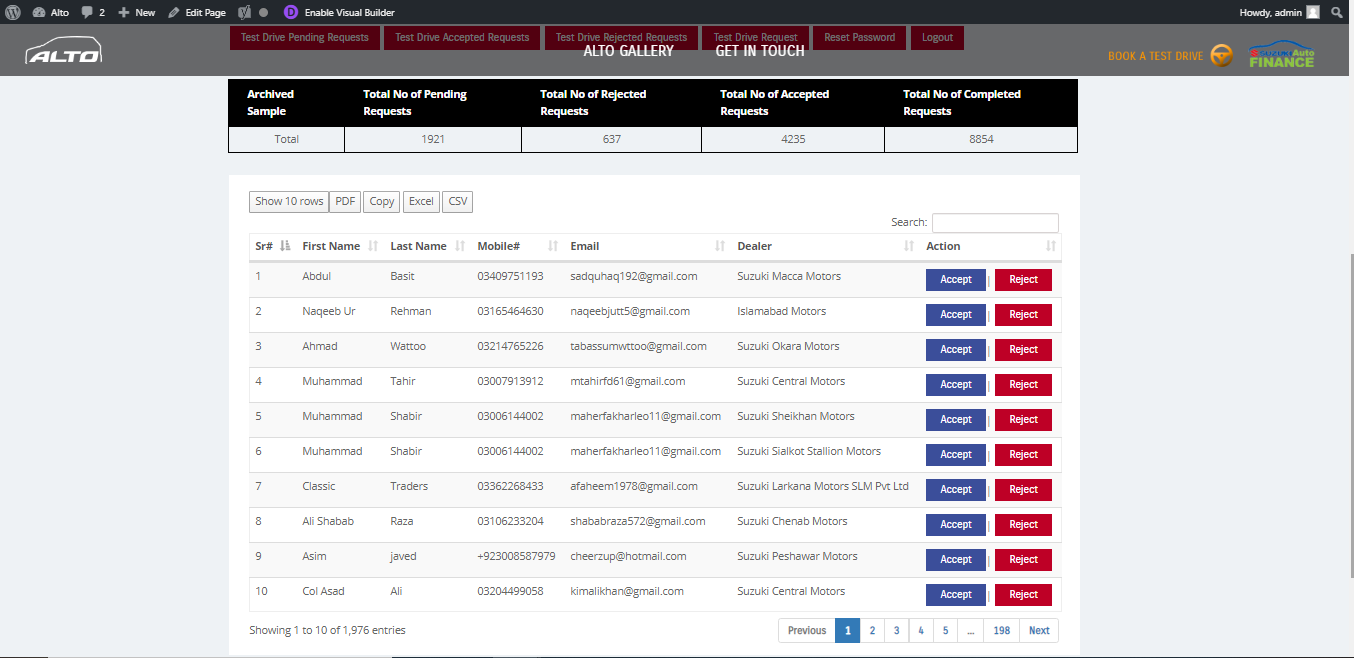Open the Suzuki Auto Finance logo link
This screenshot has width=1354, height=658.
coord(1282,56)
